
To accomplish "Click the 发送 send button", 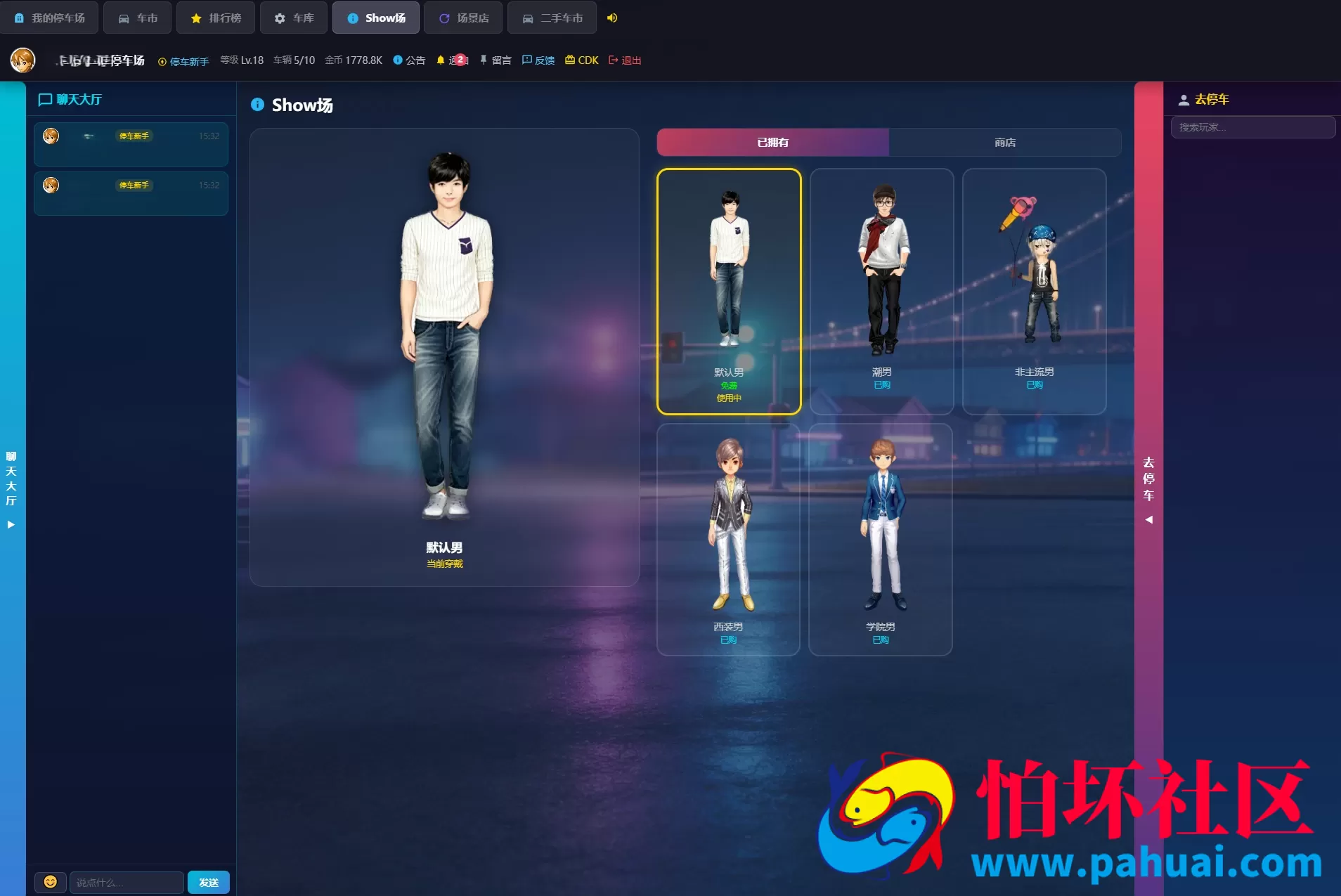I will click(209, 882).
